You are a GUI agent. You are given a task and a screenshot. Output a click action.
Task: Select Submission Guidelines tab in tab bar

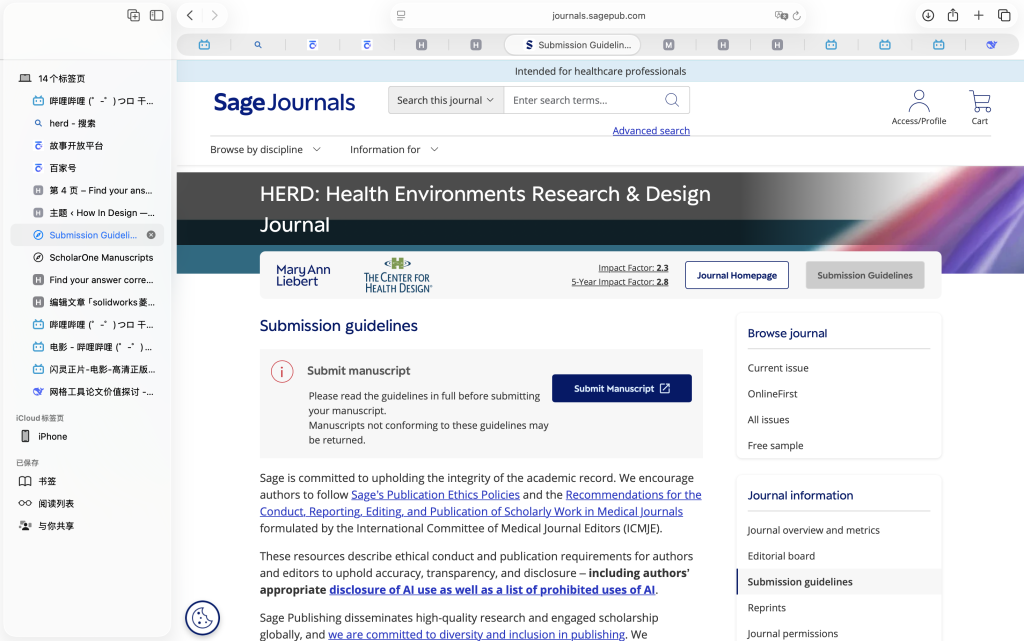[x=572, y=44]
